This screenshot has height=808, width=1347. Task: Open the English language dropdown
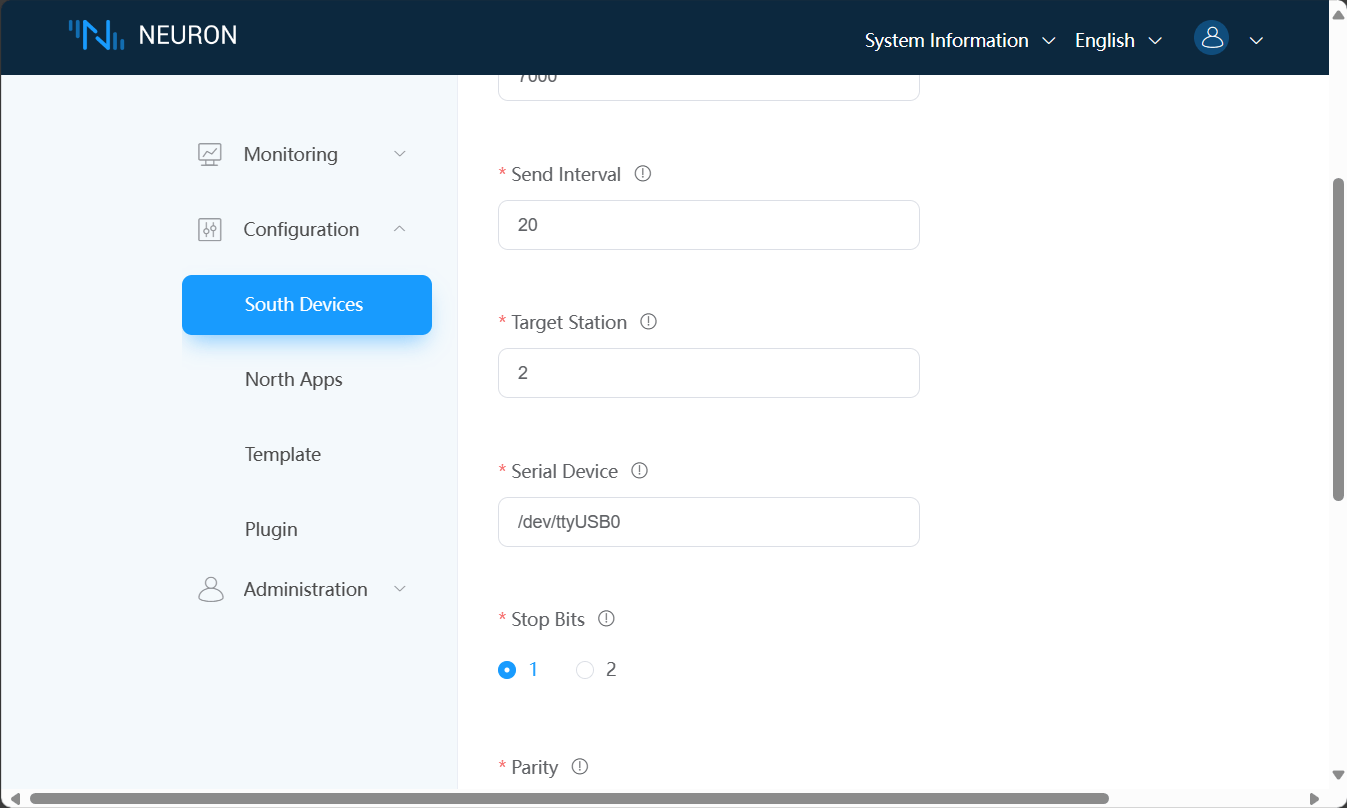(x=1118, y=40)
